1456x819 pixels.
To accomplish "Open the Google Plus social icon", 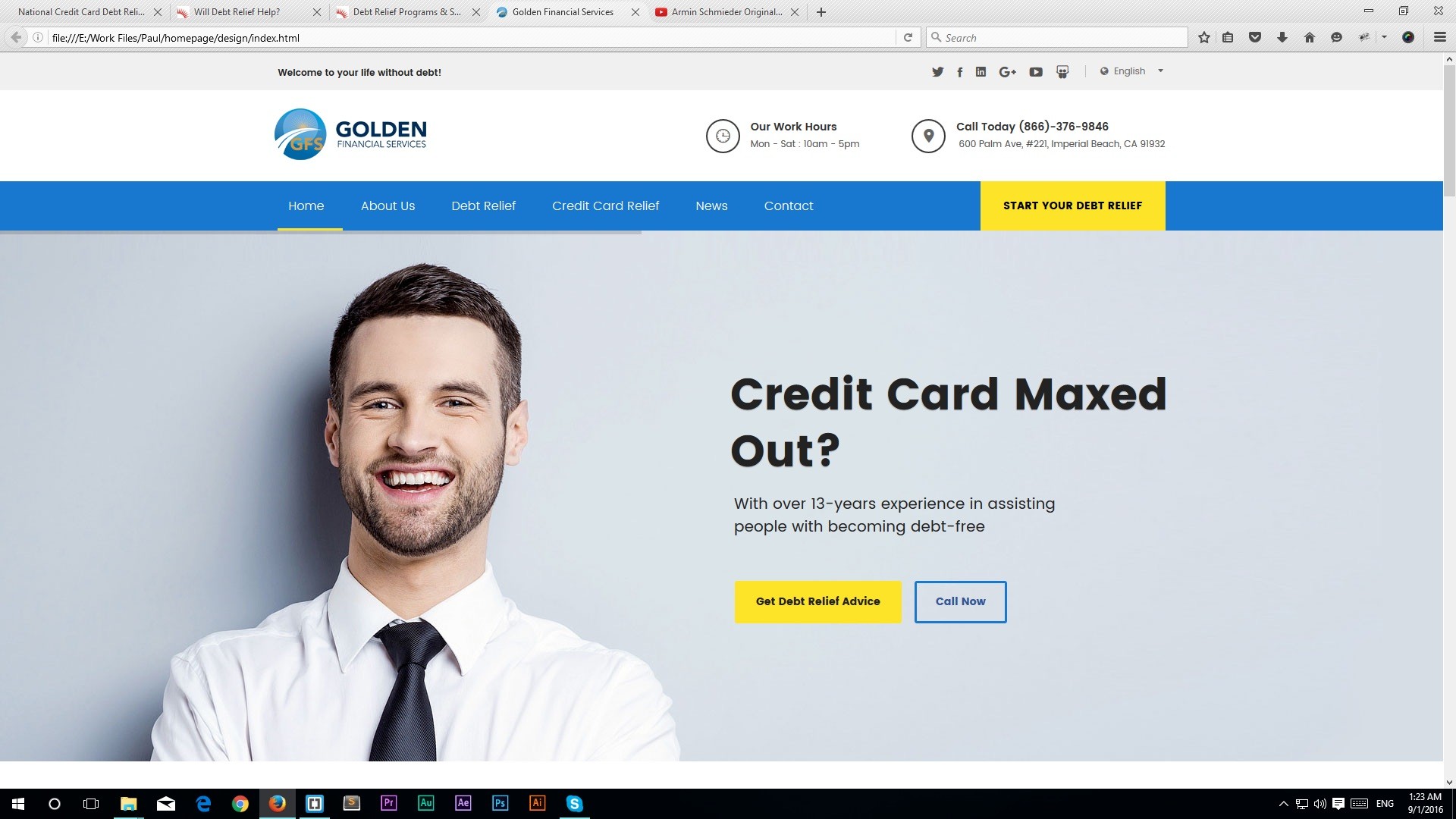I will (1007, 72).
